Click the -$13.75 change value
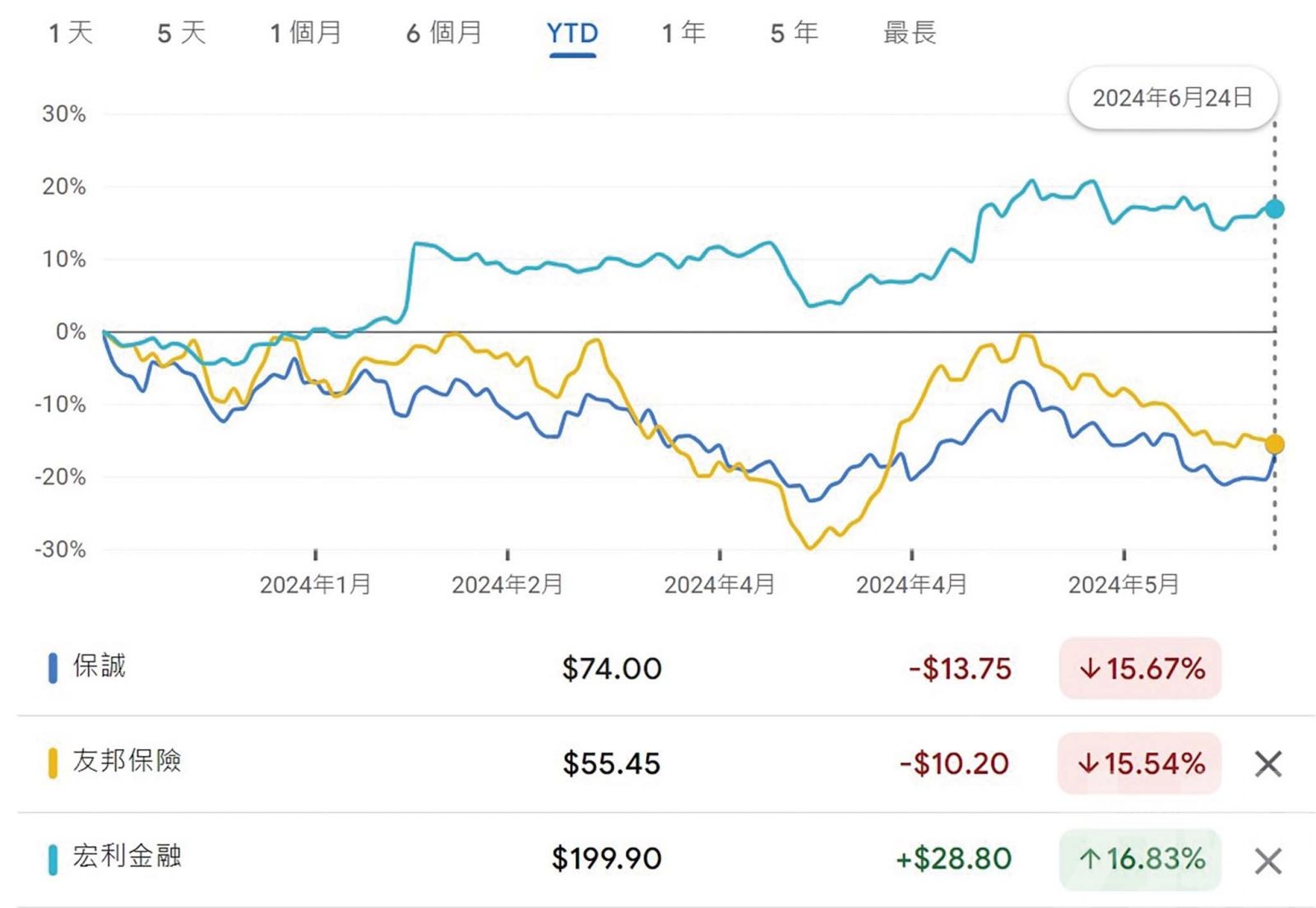 960,669
